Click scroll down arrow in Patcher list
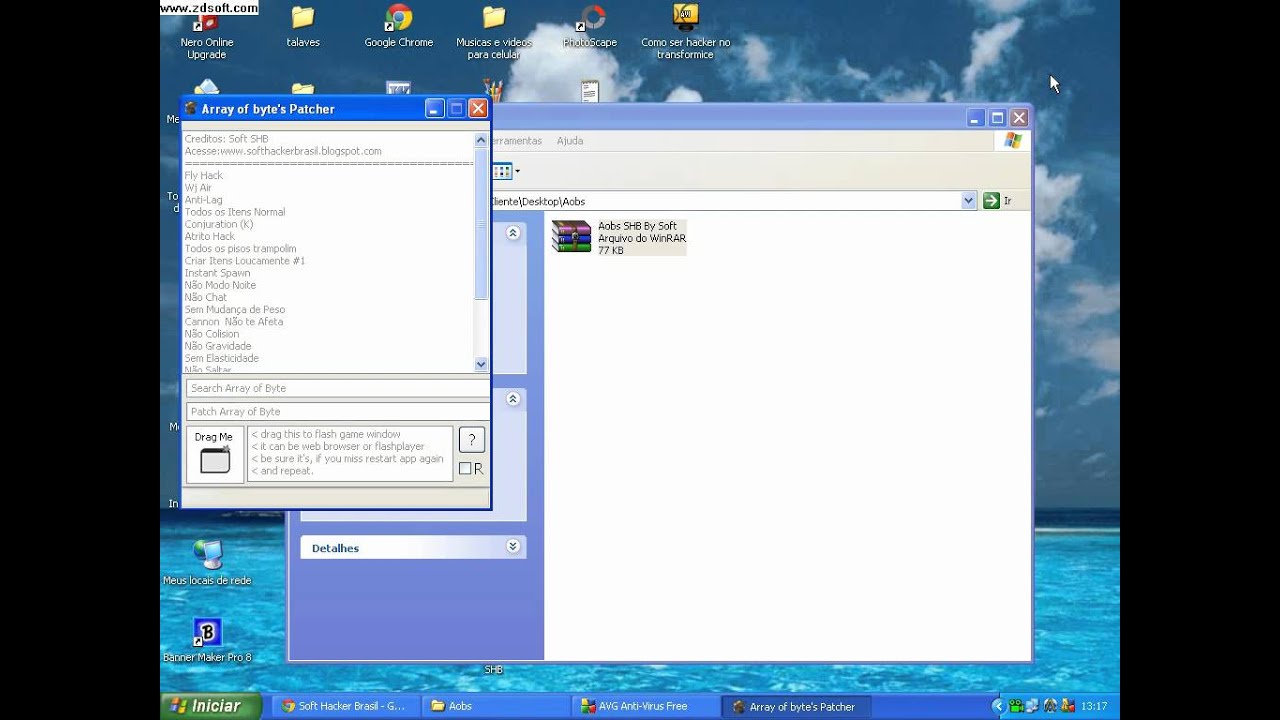This screenshot has height=720, width=1280. pos(481,364)
